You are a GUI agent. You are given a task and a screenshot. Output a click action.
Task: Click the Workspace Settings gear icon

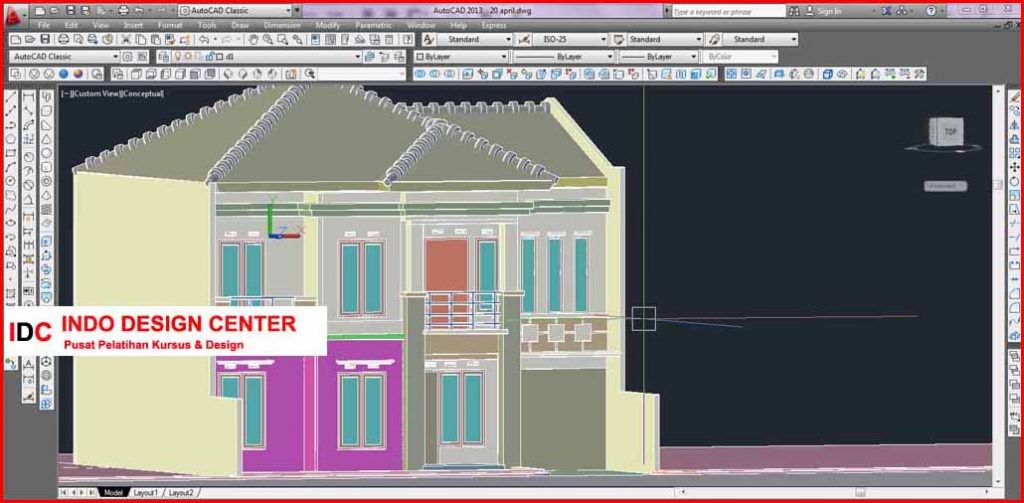(x=128, y=57)
